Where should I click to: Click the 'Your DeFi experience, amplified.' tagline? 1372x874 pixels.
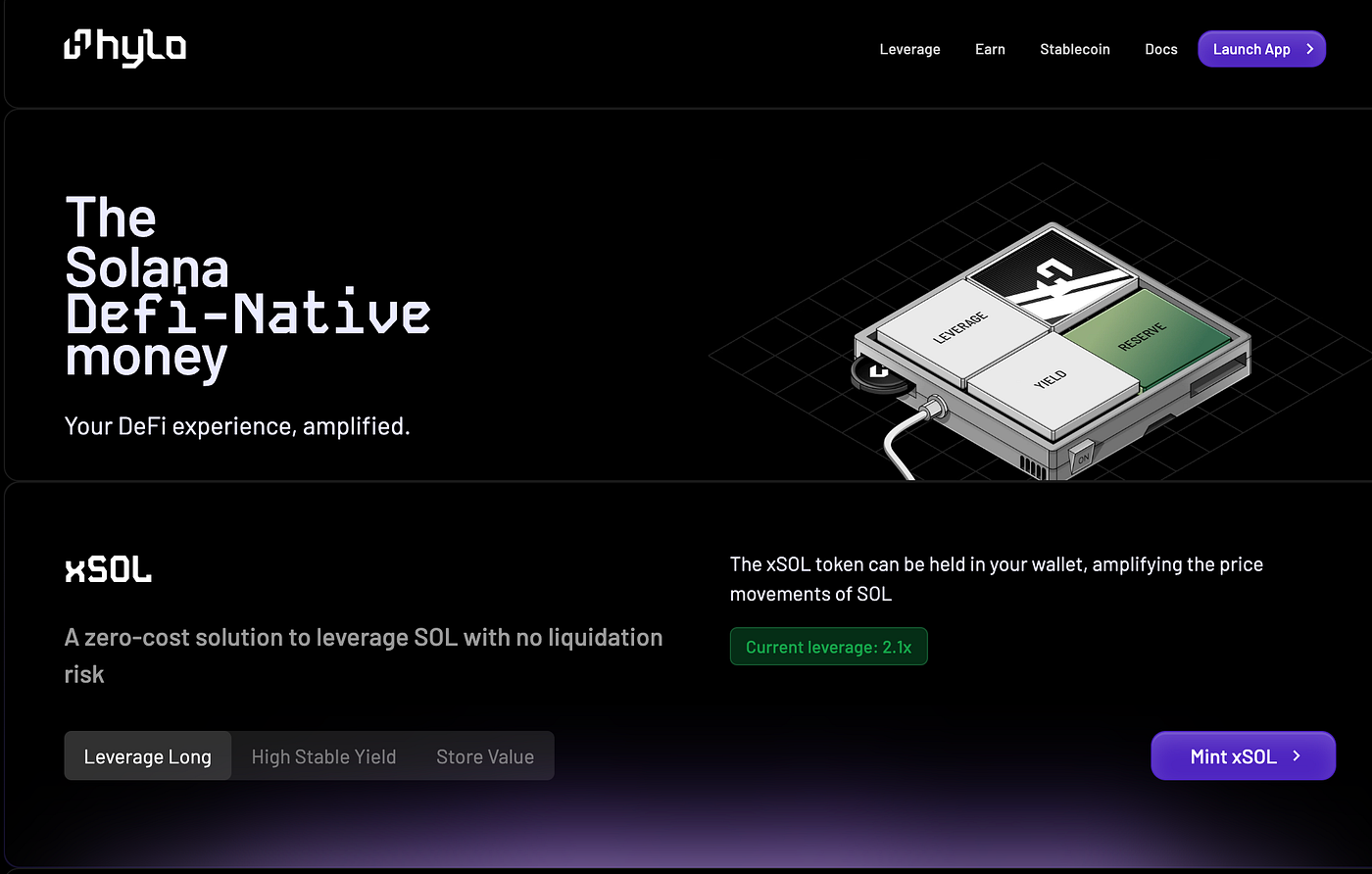(237, 426)
